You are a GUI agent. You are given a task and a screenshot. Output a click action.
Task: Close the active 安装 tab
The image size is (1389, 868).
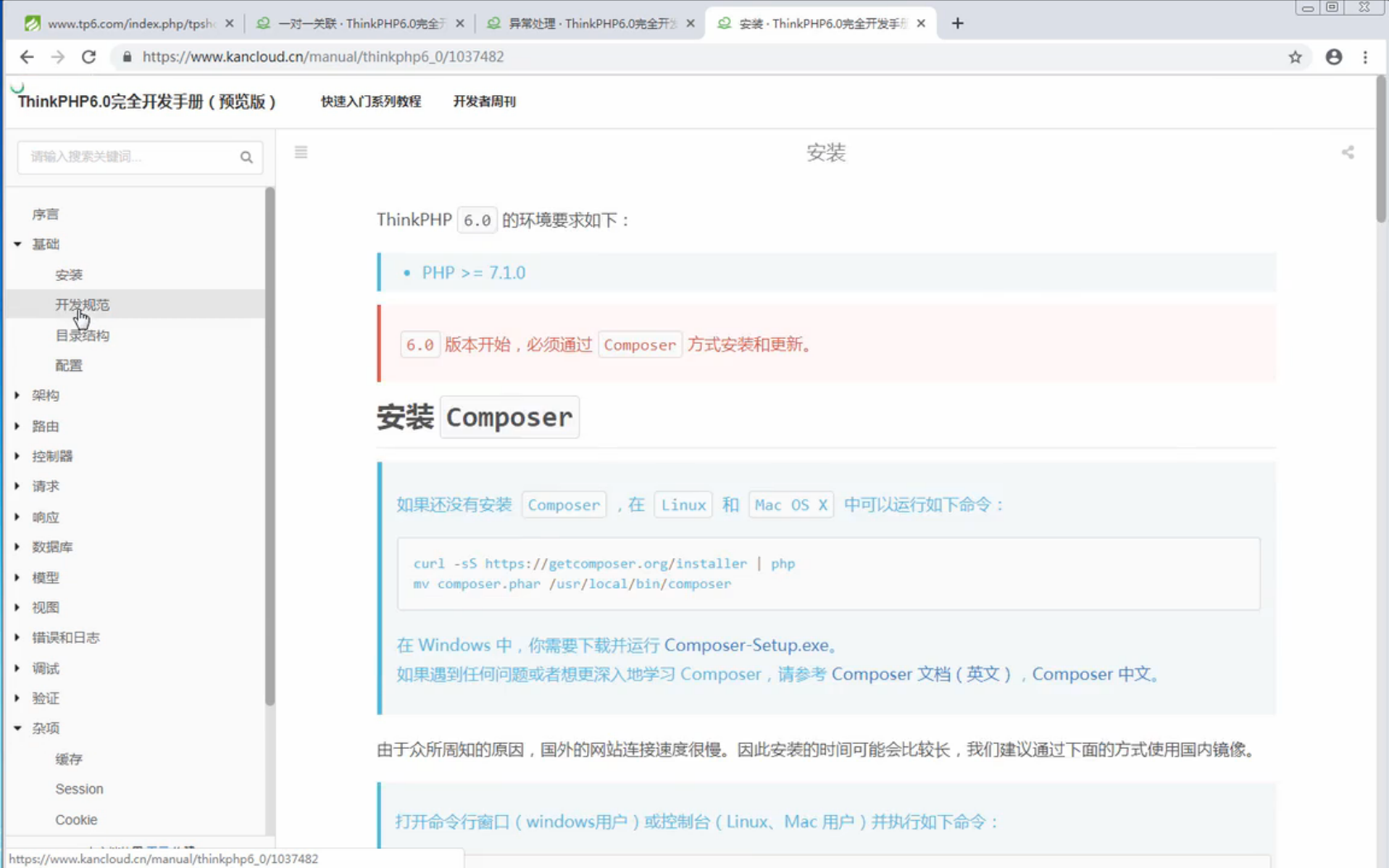coord(921,23)
